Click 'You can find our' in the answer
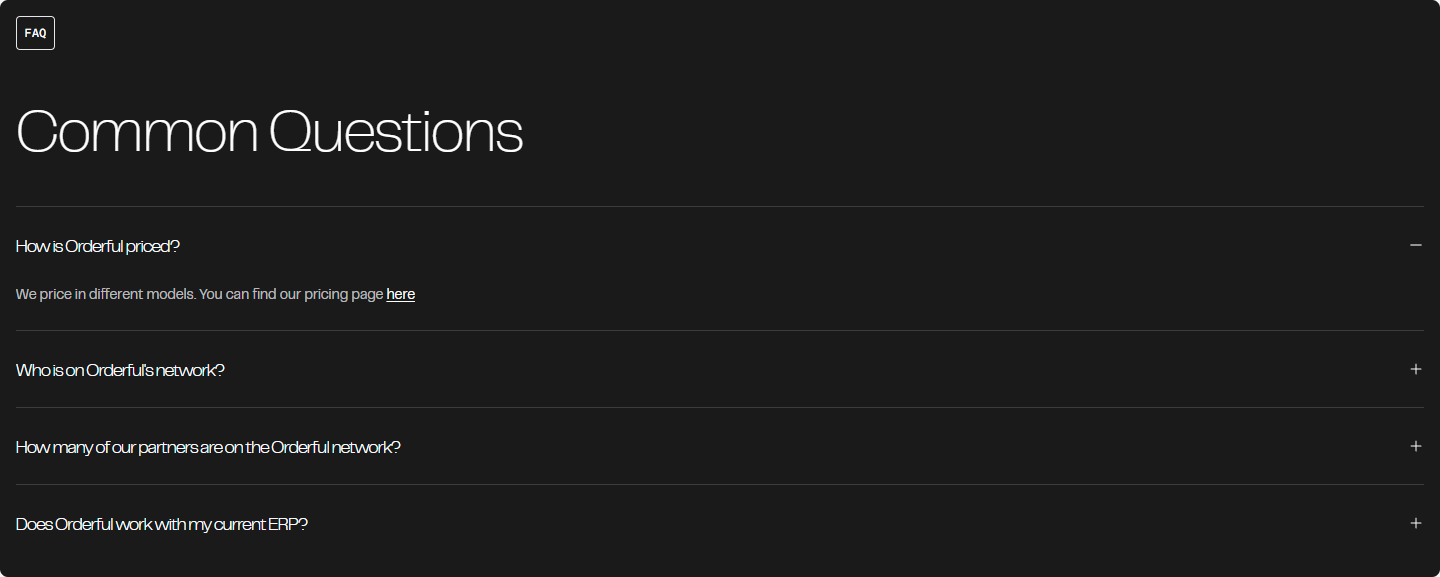Image resolution: width=1440 pixels, height=577 pixels. point(250,294)
